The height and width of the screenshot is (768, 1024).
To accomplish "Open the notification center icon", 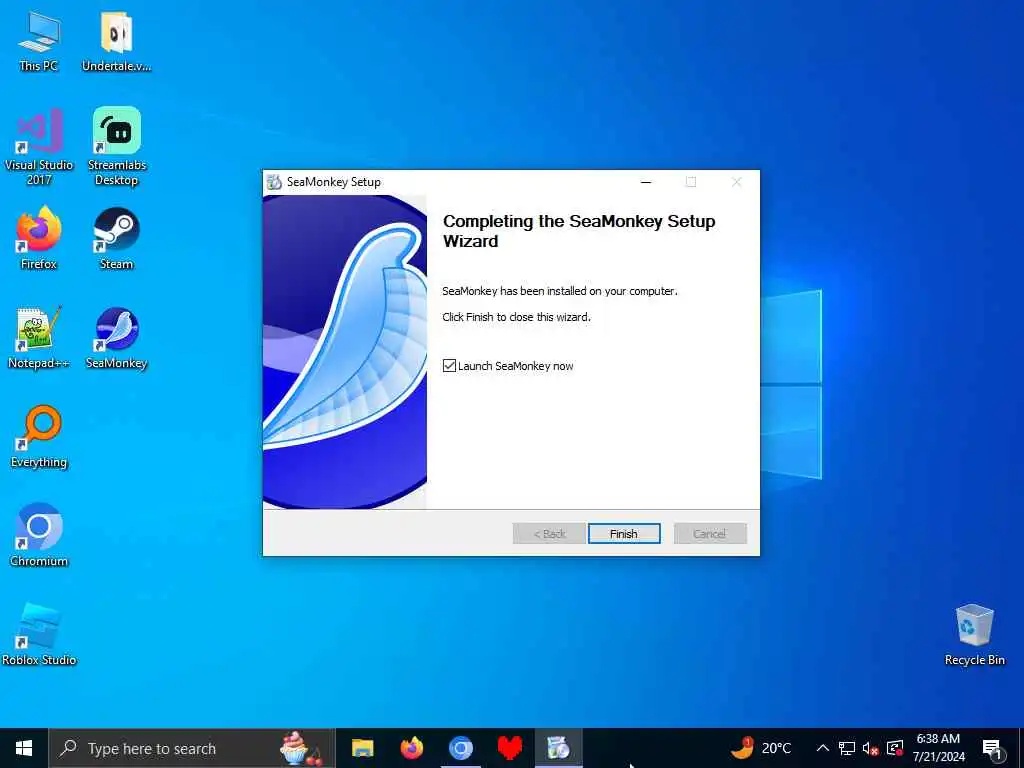I will tap(993, 749).
